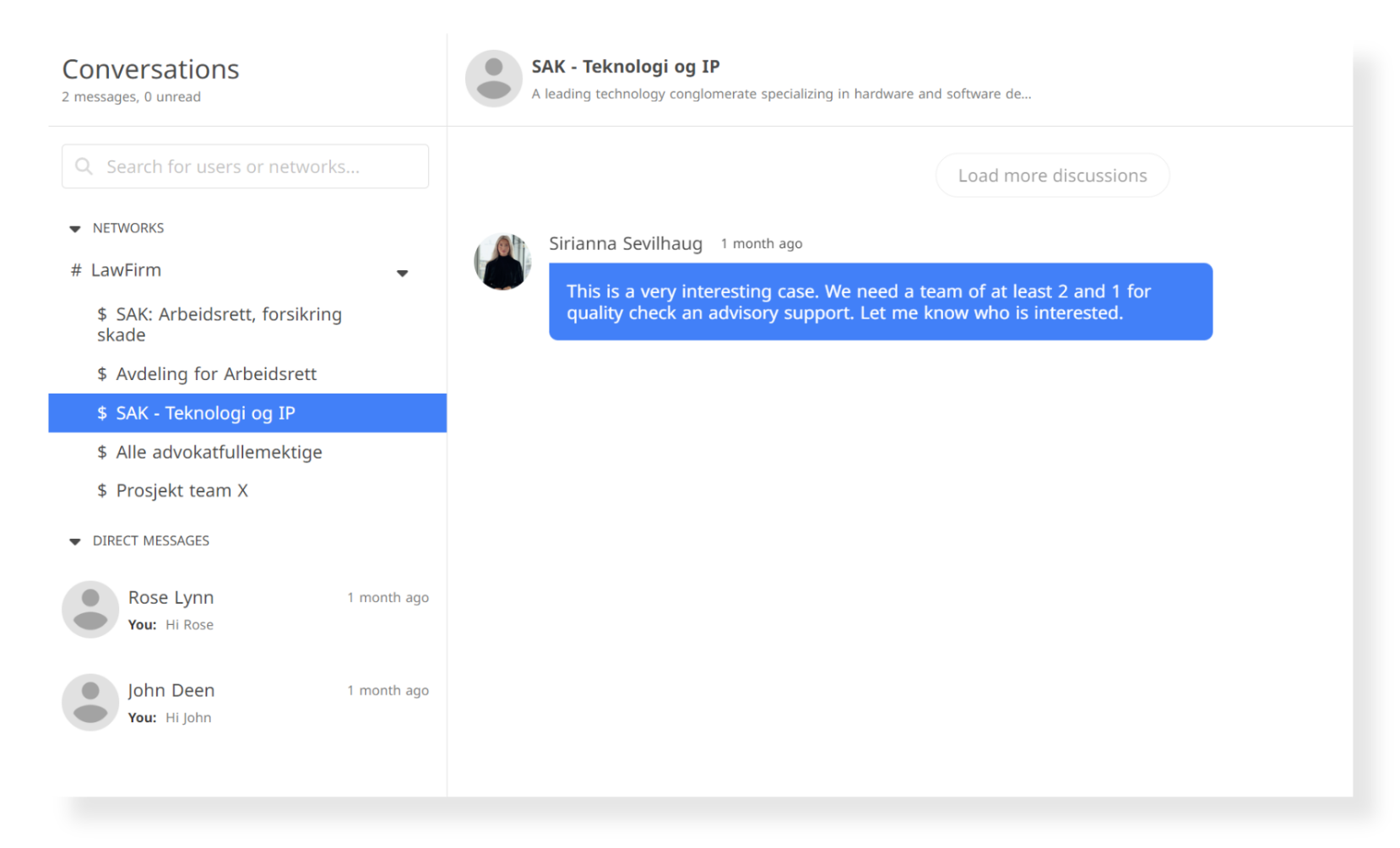Click the Load more discussions button
1400x848 pixels.
[1052, 176]
